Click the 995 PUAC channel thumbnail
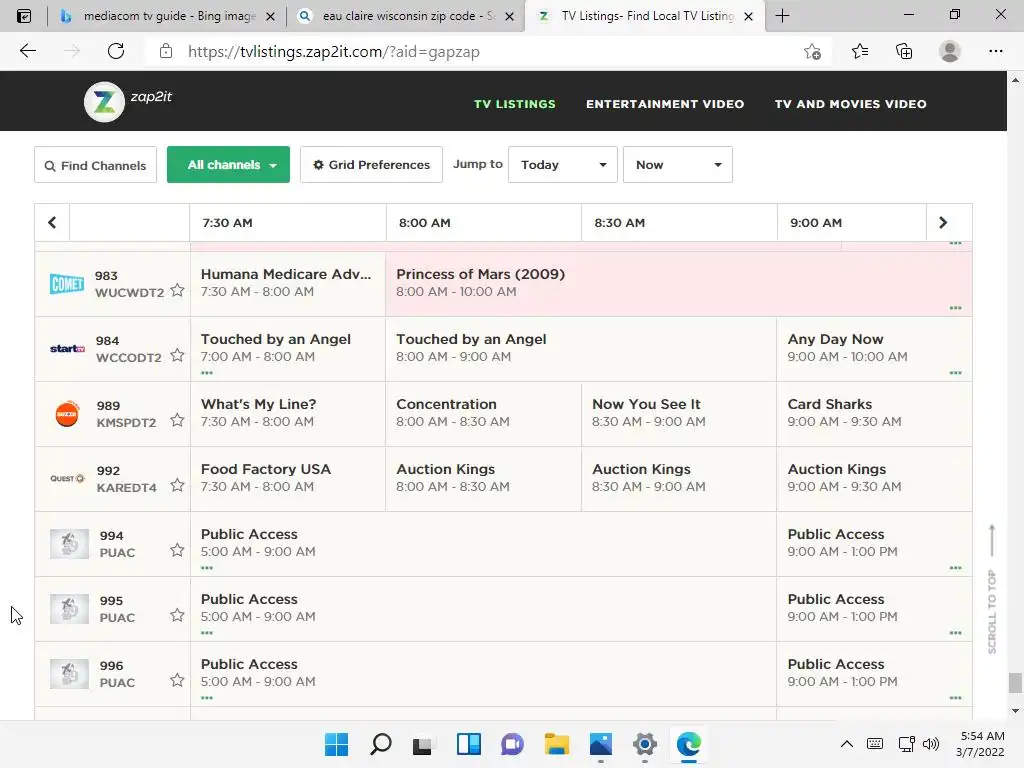 [69, 609]
